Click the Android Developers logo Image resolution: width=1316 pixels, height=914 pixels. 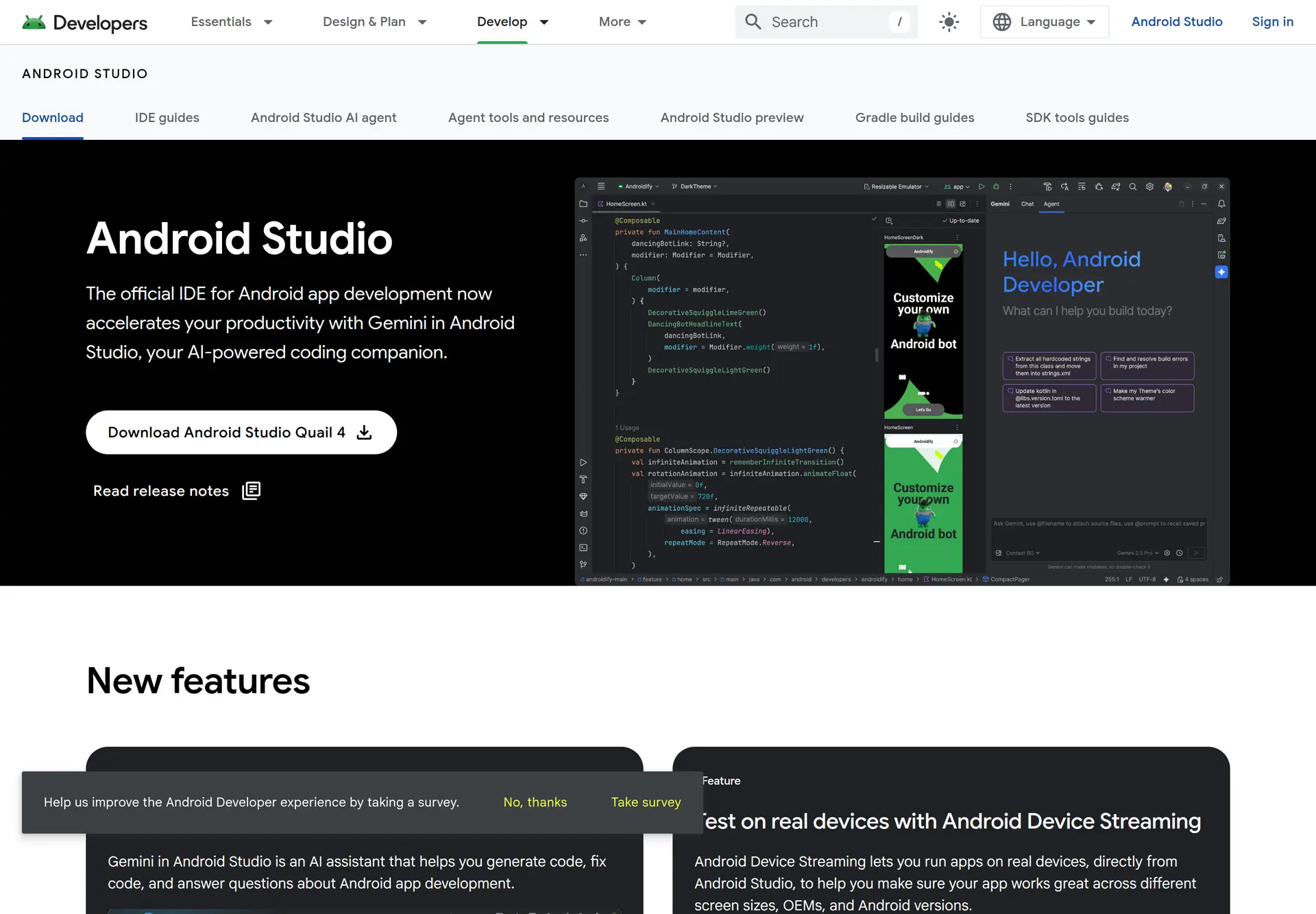84,22
